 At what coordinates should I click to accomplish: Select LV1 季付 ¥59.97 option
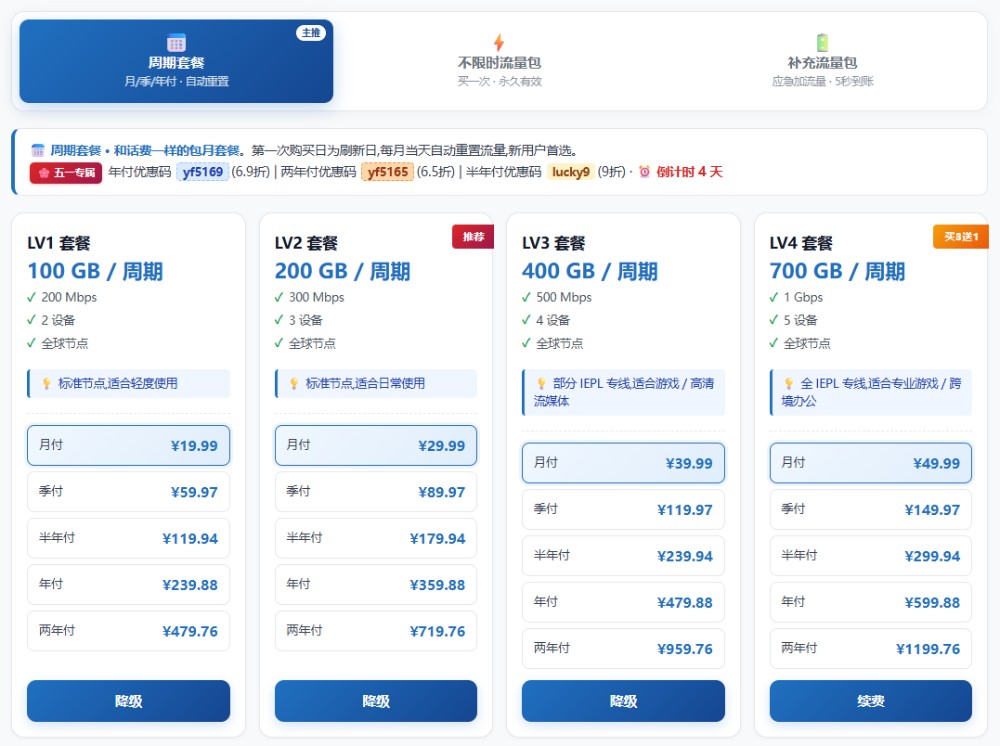pyautogui.click(x=128, y=492)
